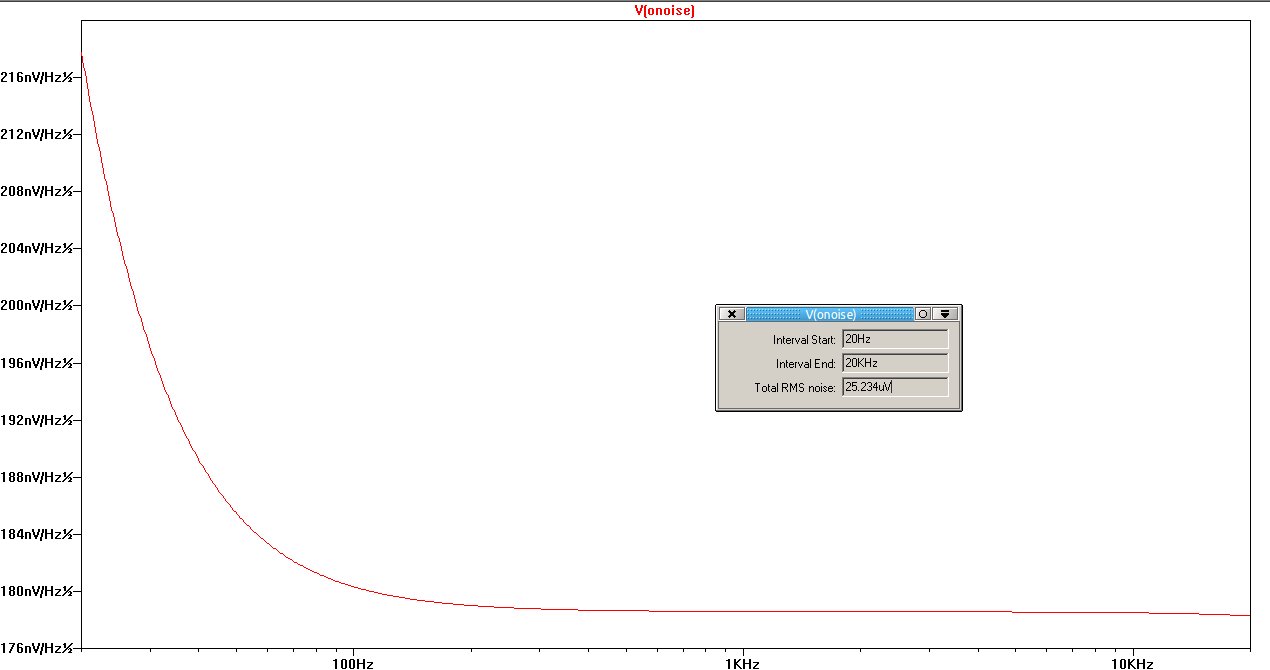Click the down-arrow button in dialog title bar
The image size is (1270, 670).
pos(945,314)
